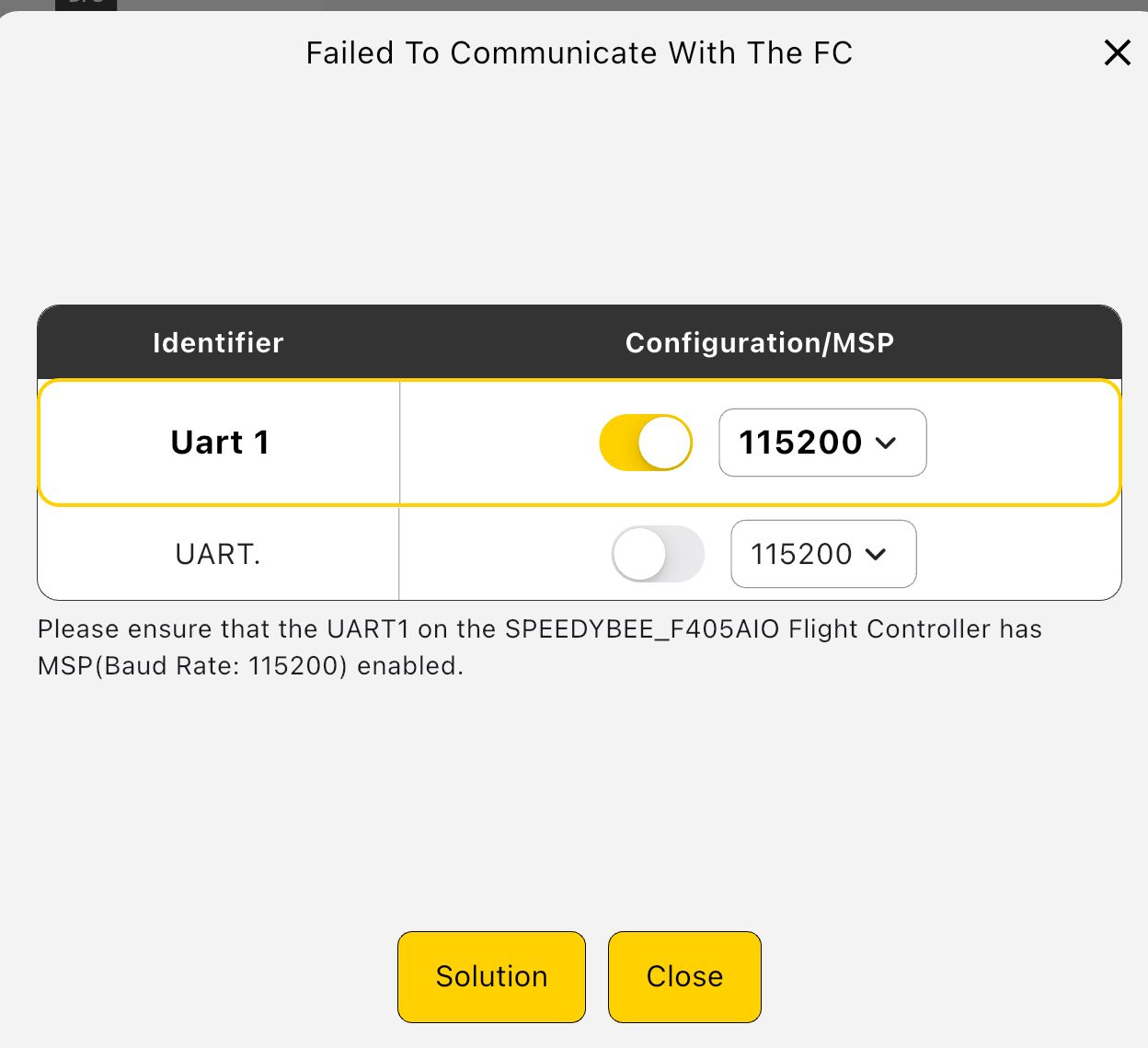
Task: Click the chevron arrow in UART. row dropdown
Action: click(876, 554)
